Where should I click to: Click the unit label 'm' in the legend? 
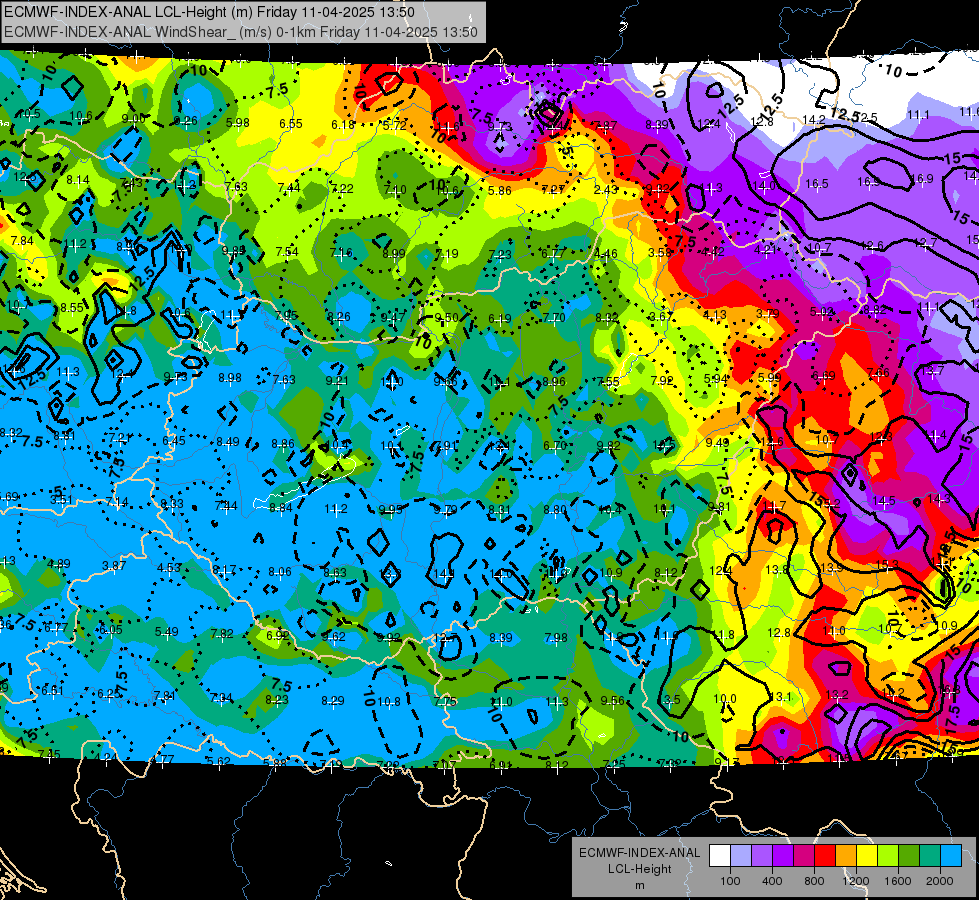pyautogui.click(x=639, y=885)
